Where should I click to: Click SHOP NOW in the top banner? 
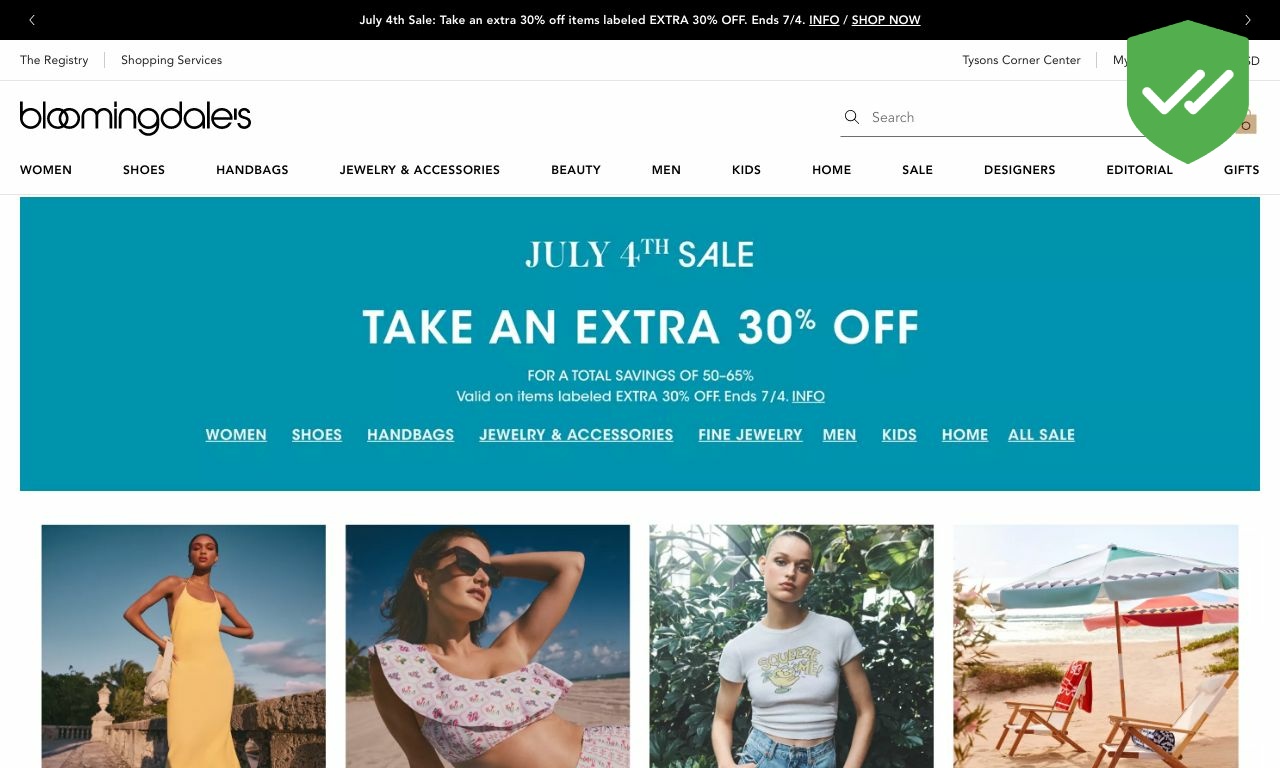pyautogui.click(x=886, y=20)
